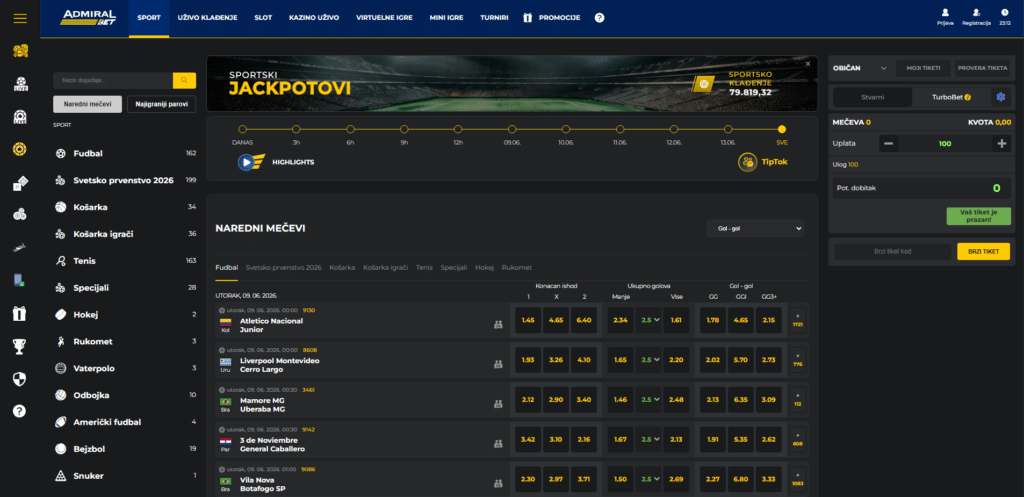Click the Registracija user icon
The width and height of the screenshot is (1024, 497).
tap(976, 12)
